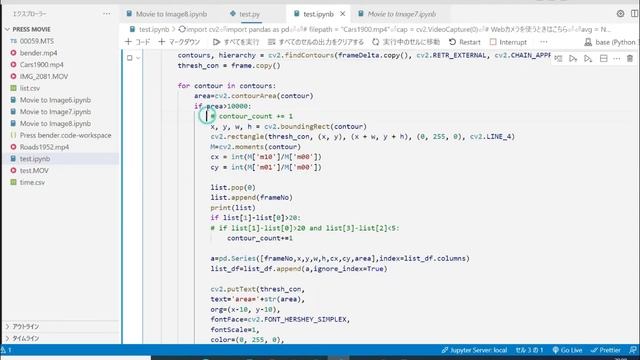Expand the アウトライン section
The image size is (640, 360).
coord(26,327)
